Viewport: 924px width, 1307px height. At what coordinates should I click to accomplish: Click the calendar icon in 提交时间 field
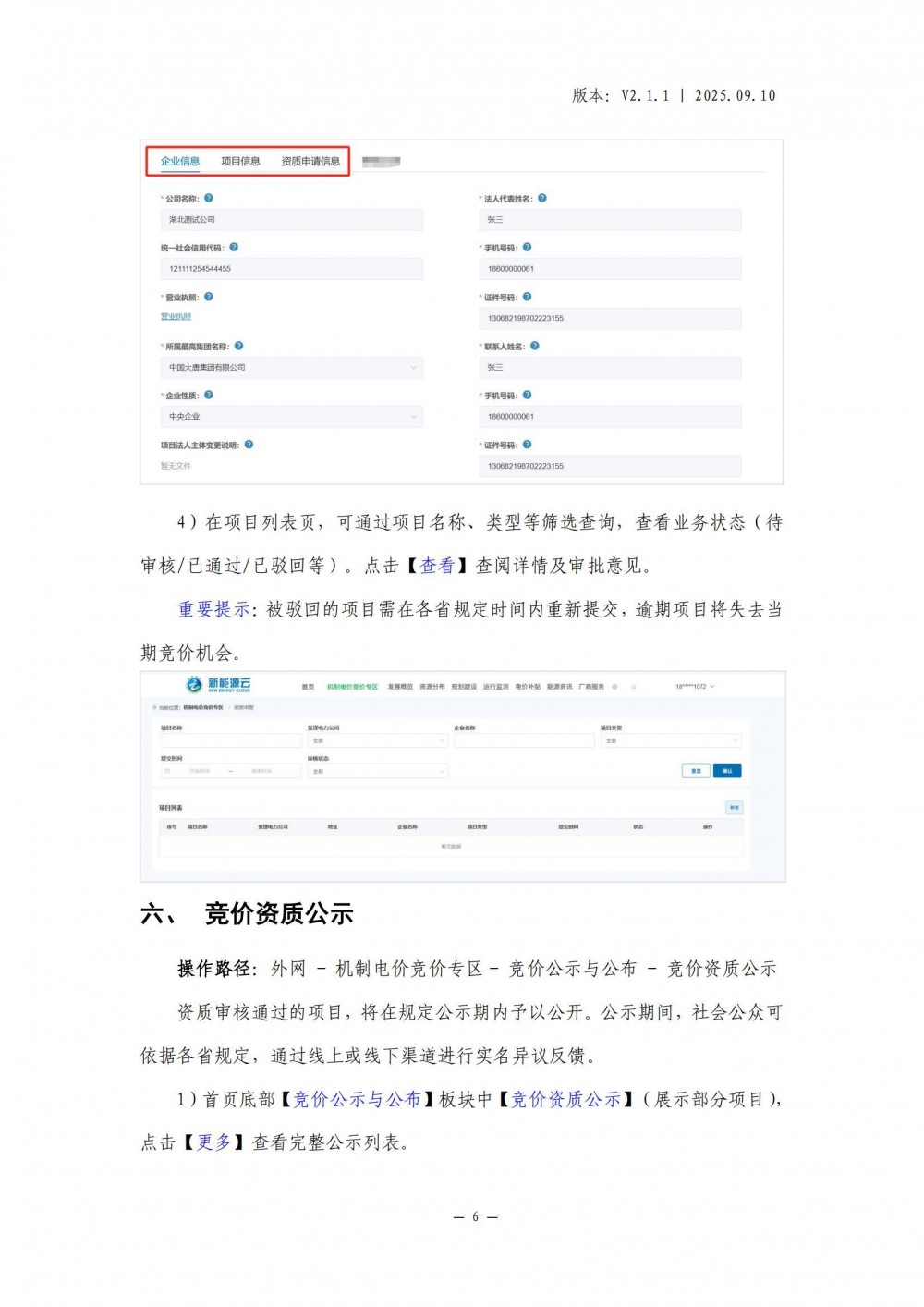[168, 771]
